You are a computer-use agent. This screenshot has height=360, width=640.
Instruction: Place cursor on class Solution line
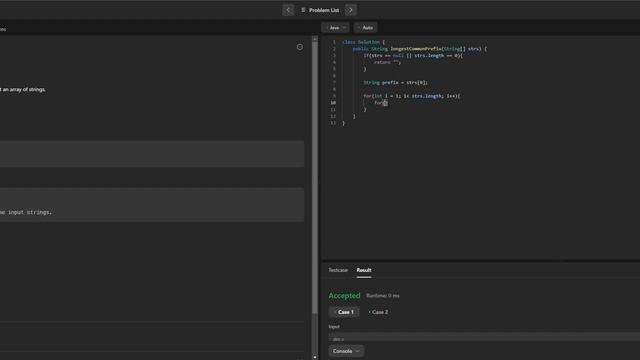tap(363, 42)
